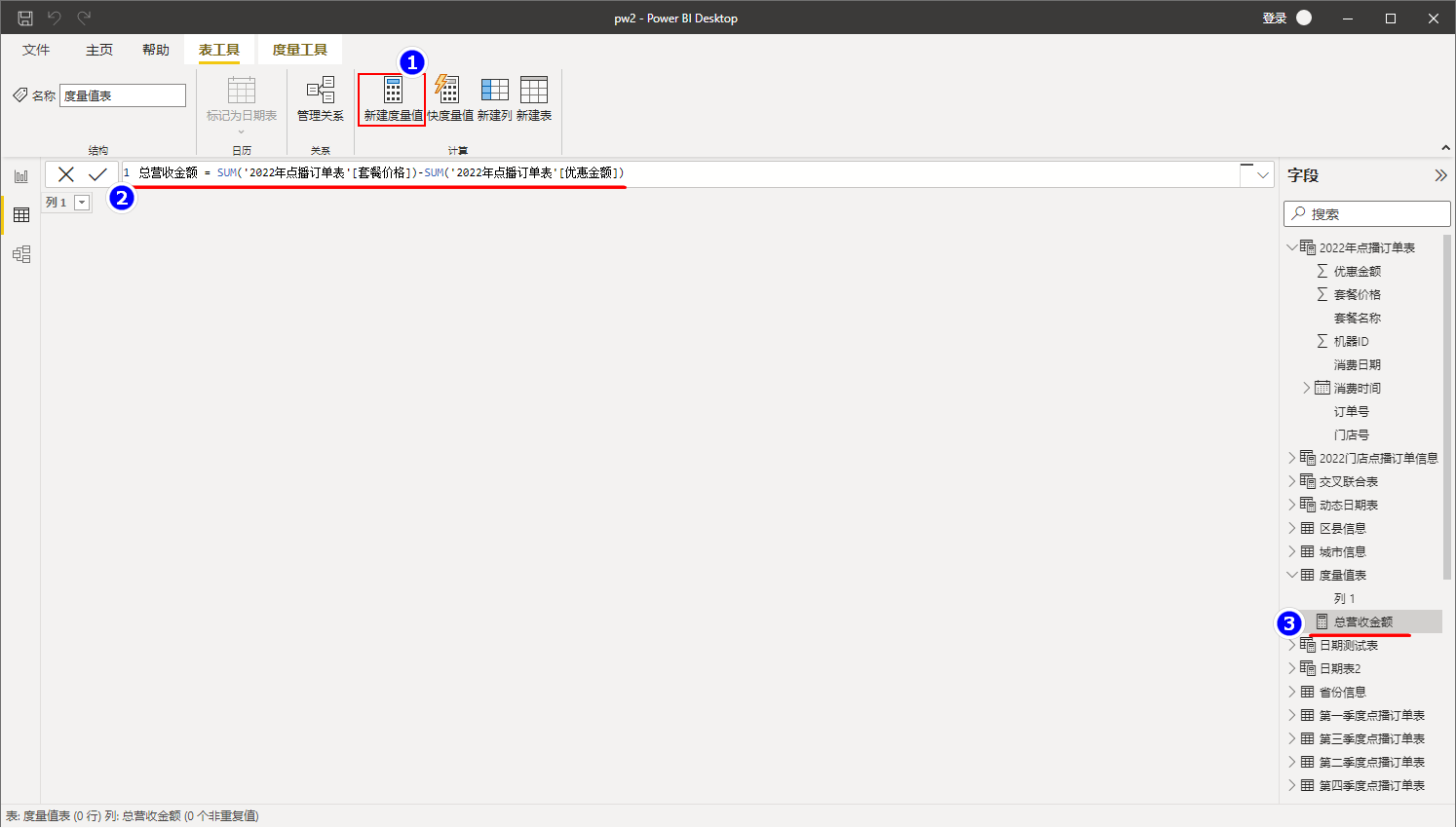Click the table icon of 2022年点播订单表
The width and height of the screenshot is (1456, 828).
(x=1308, y=247)
